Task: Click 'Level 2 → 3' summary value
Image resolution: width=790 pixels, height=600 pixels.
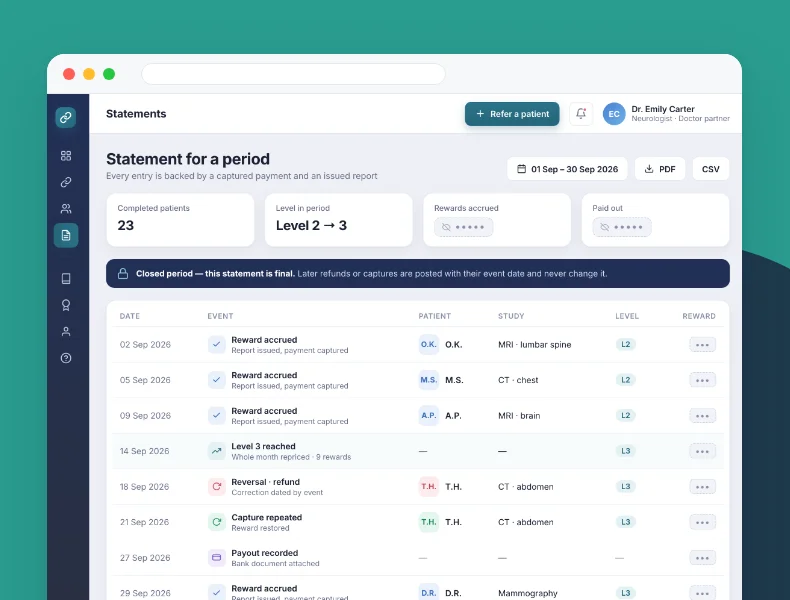Action: [x=311, y=225]
